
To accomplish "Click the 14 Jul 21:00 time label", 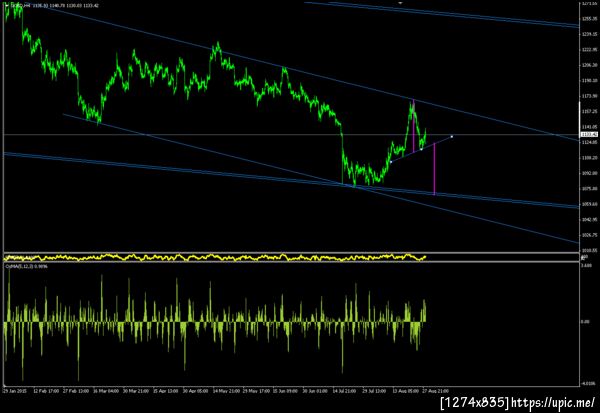I will point(344,391).
